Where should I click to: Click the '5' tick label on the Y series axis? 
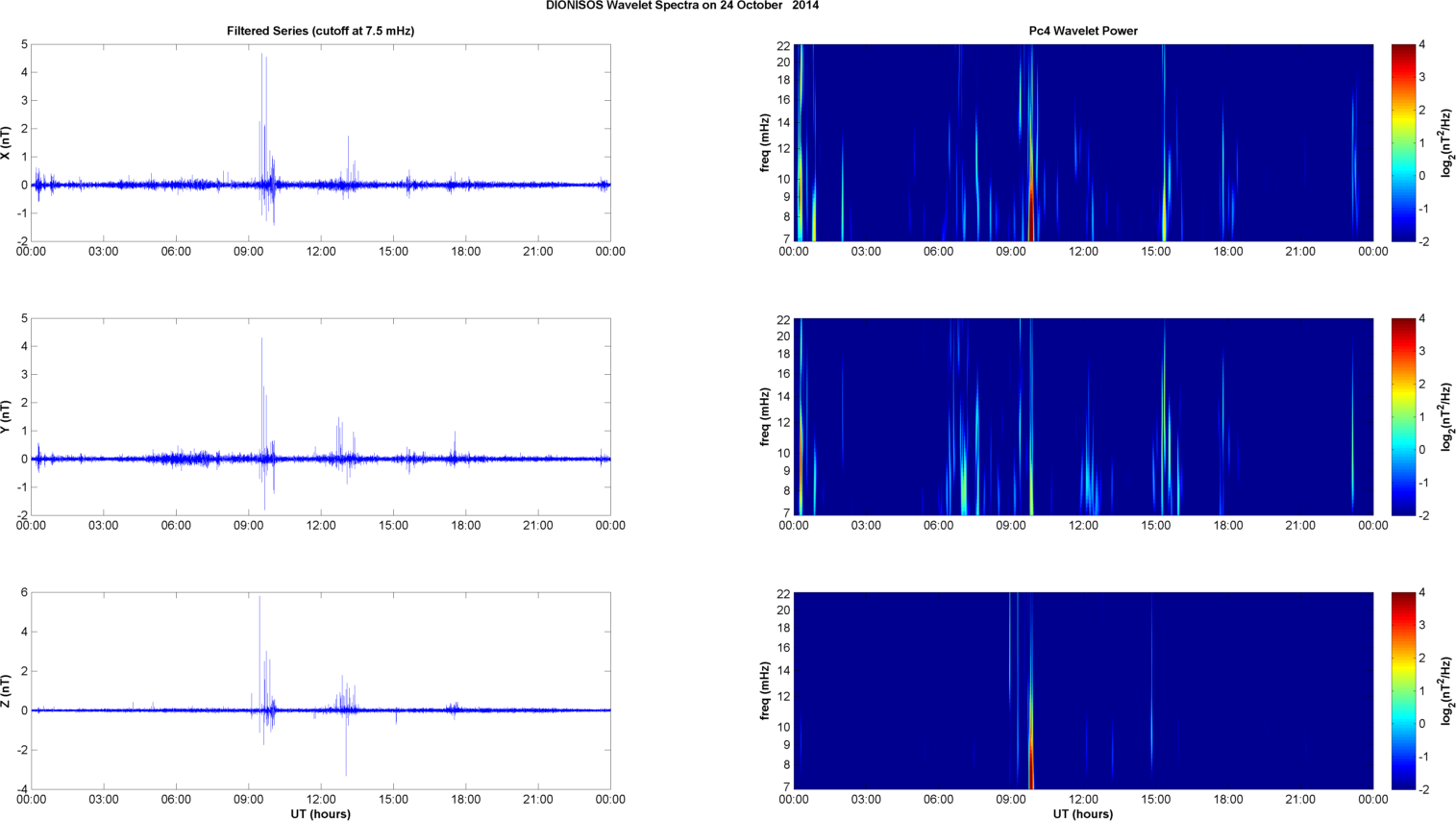(24, 318)
